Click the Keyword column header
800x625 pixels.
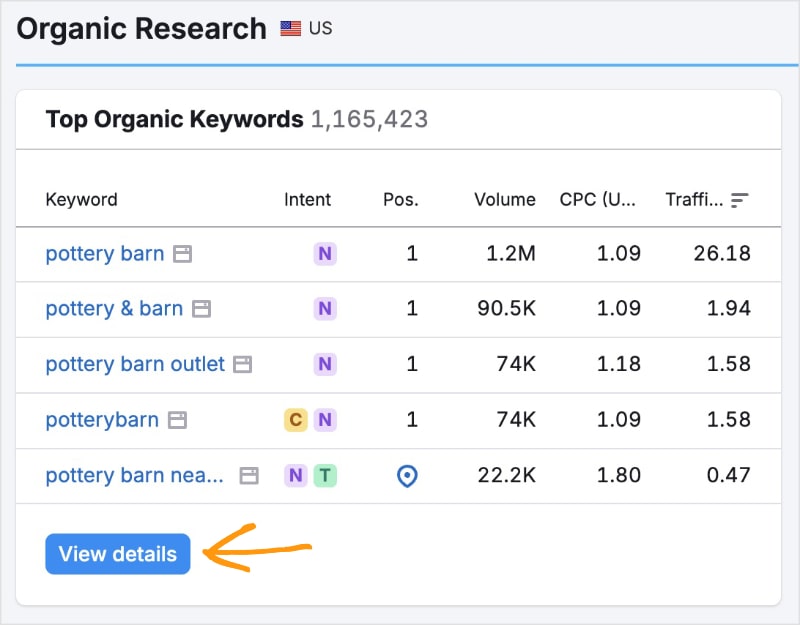(x=81, y=199)
